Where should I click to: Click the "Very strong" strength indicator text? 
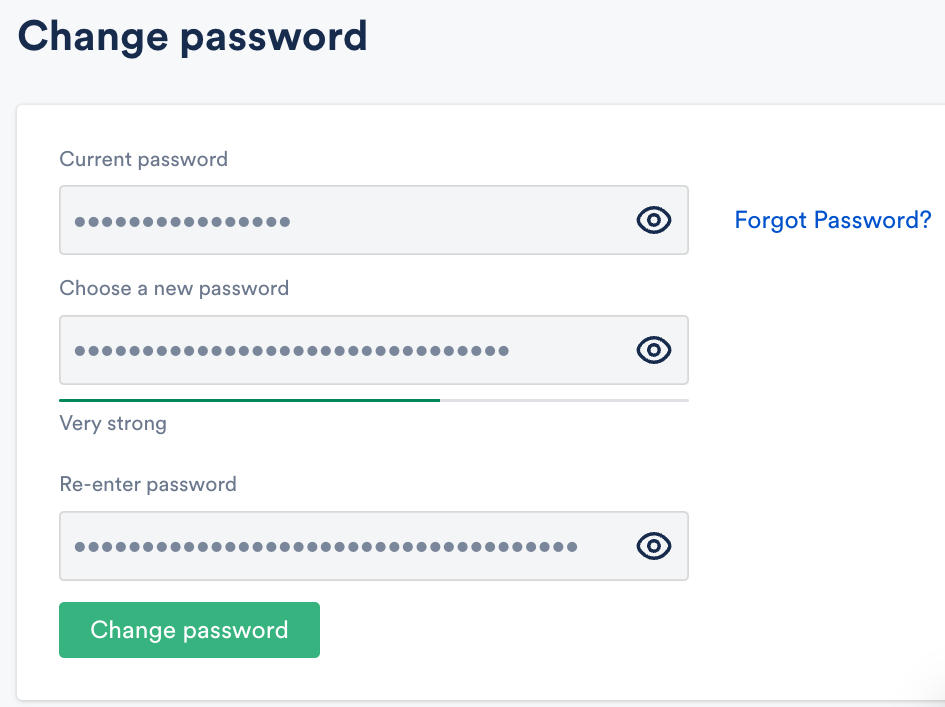coord(113,424)
